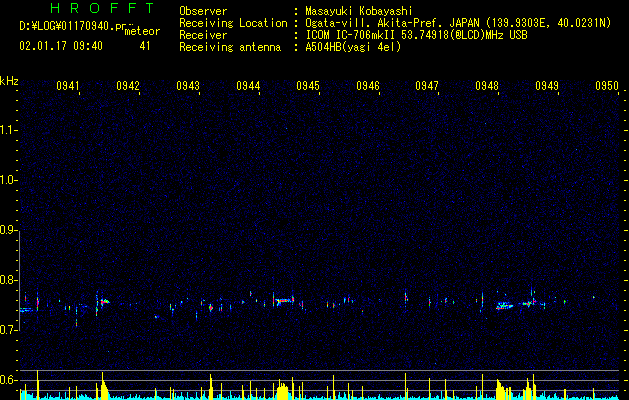Click the long meteor echo after 0944
This screenshot has height=400, width=629.
pyautogui.click(x=284, y=300)
